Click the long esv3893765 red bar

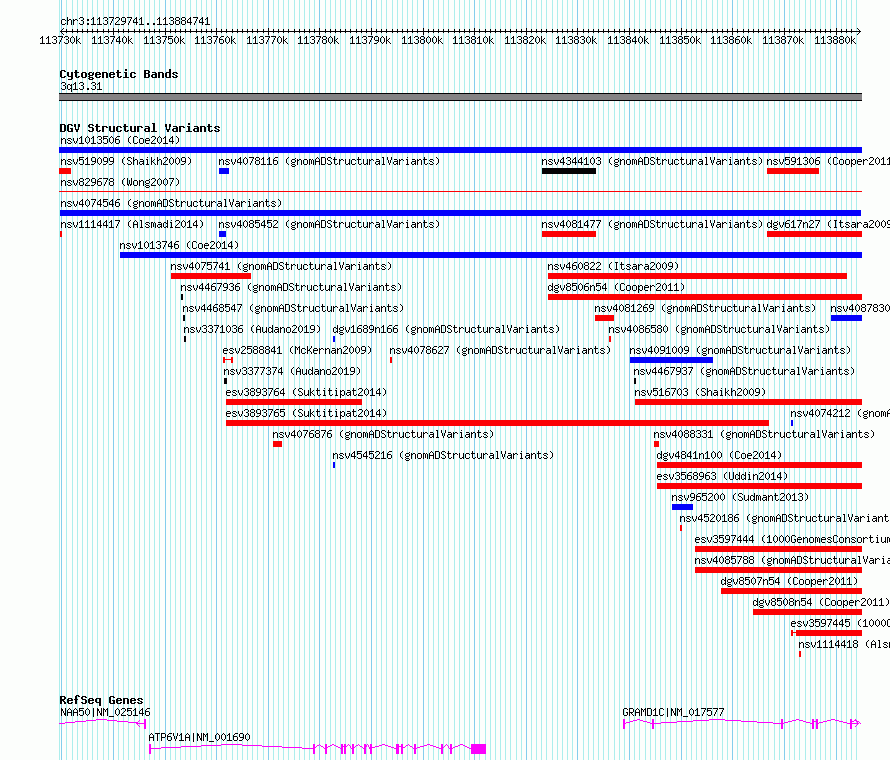(497, 423)
